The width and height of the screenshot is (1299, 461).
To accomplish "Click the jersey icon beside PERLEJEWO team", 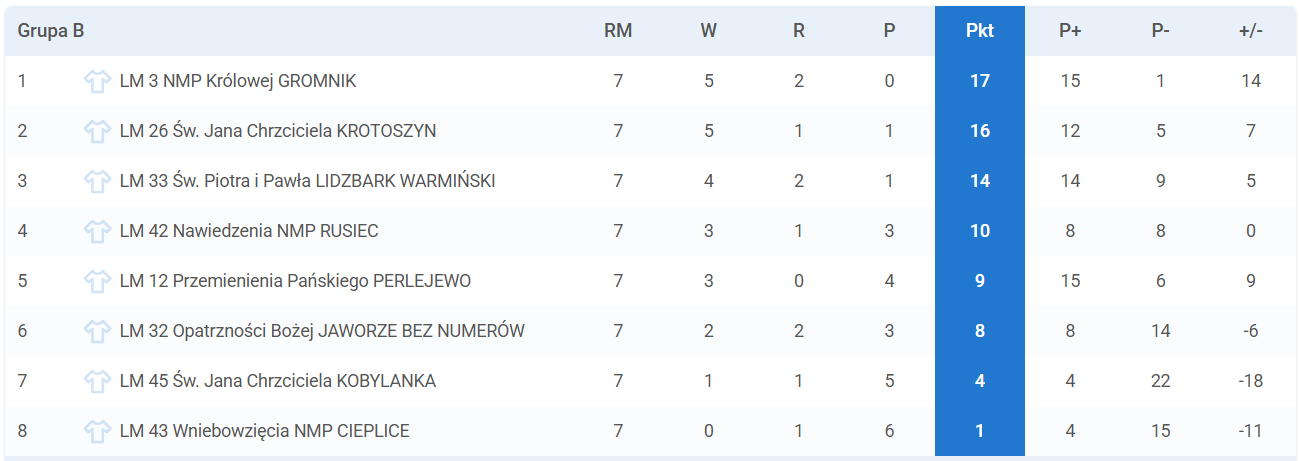I will (x=97, y=281).
